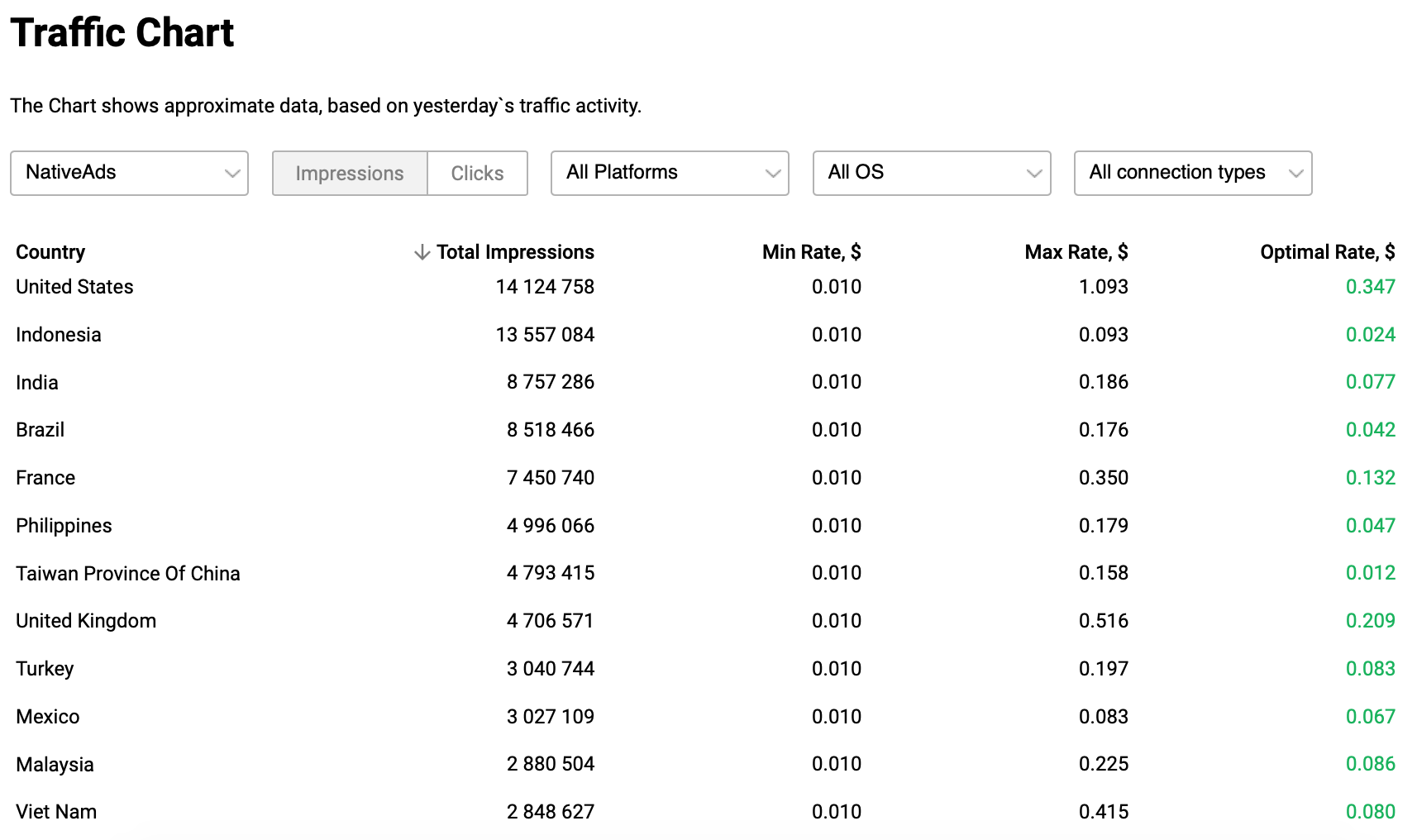Sort by the Max Rate column header
This screenshot has height=840, width=1417.
1076,252
